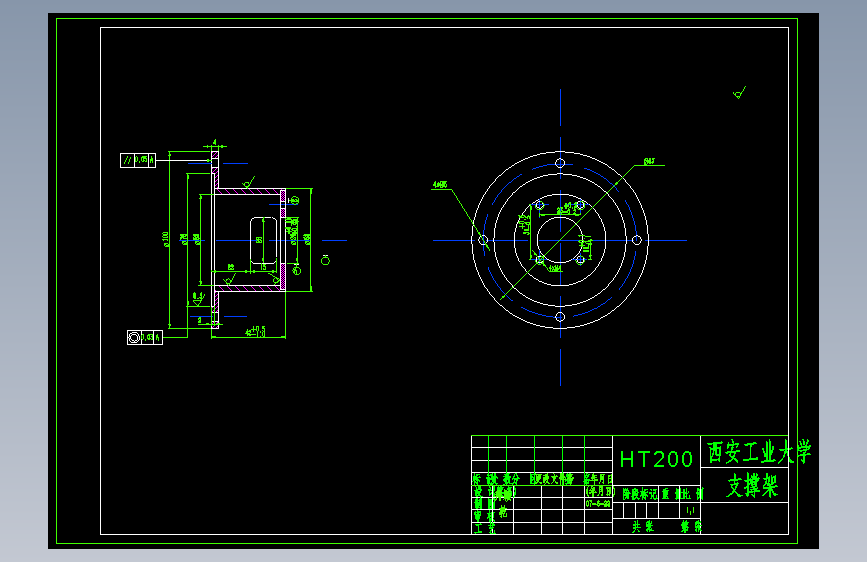Select the 支撑架 part name text

pos(753,486)
